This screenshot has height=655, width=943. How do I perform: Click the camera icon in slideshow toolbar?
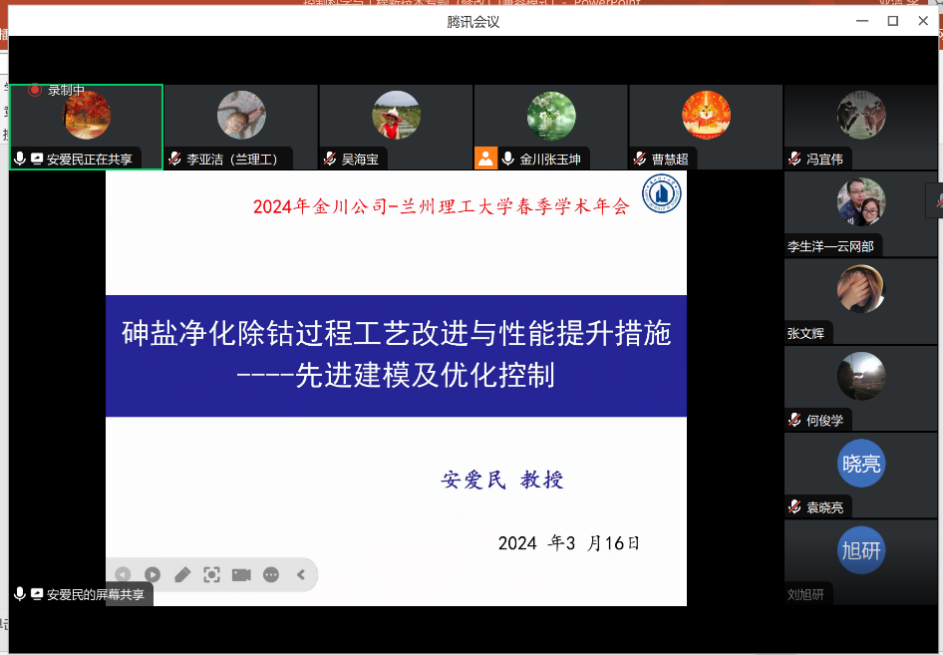pos(241,574)
